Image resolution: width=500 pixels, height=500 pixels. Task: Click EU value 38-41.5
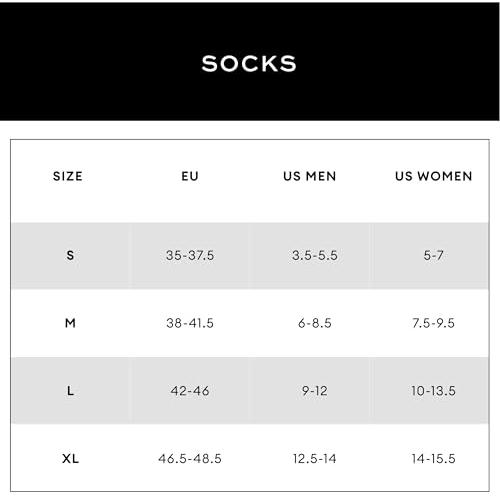pyautogui.click(x=190, y=323)
